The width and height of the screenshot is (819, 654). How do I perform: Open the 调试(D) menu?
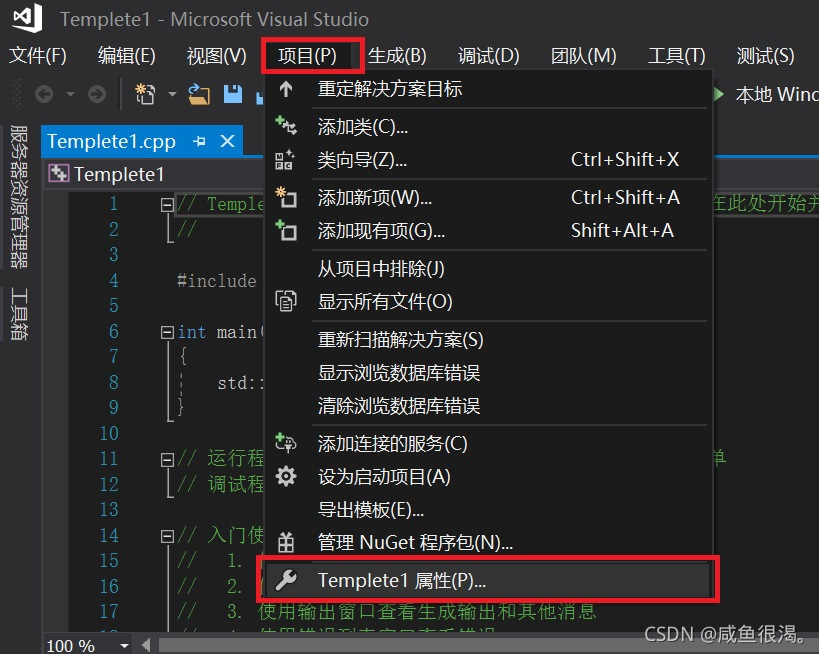tap(488, 55)
